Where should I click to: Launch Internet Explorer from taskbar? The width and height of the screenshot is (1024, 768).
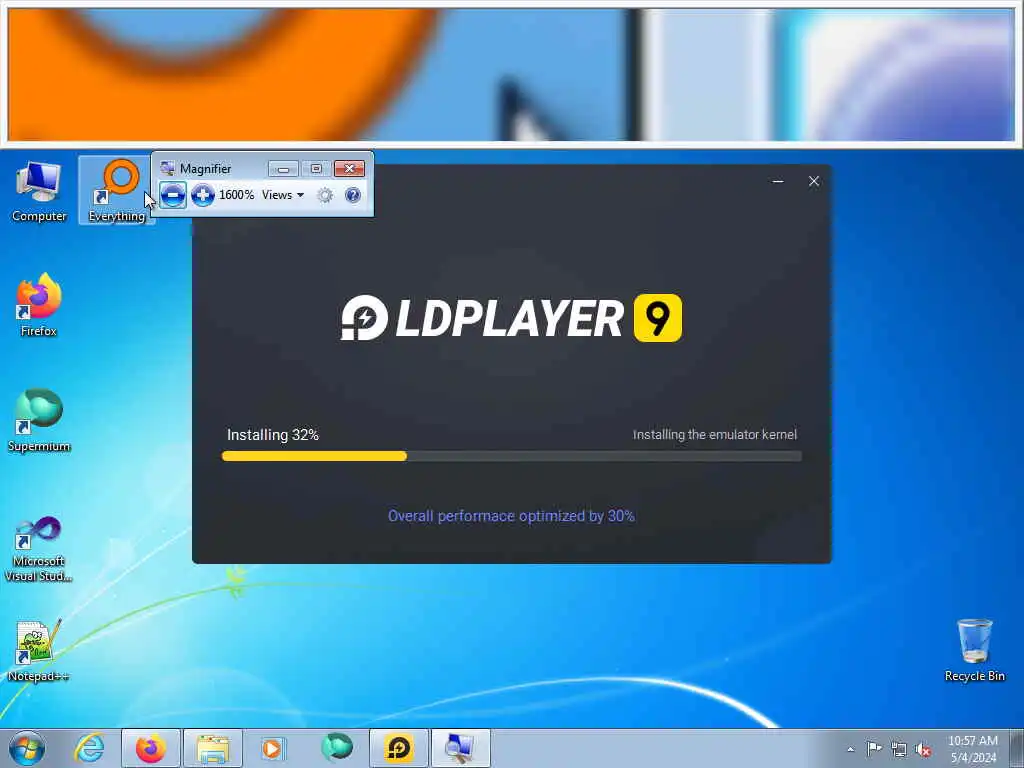tap(89, 748)
